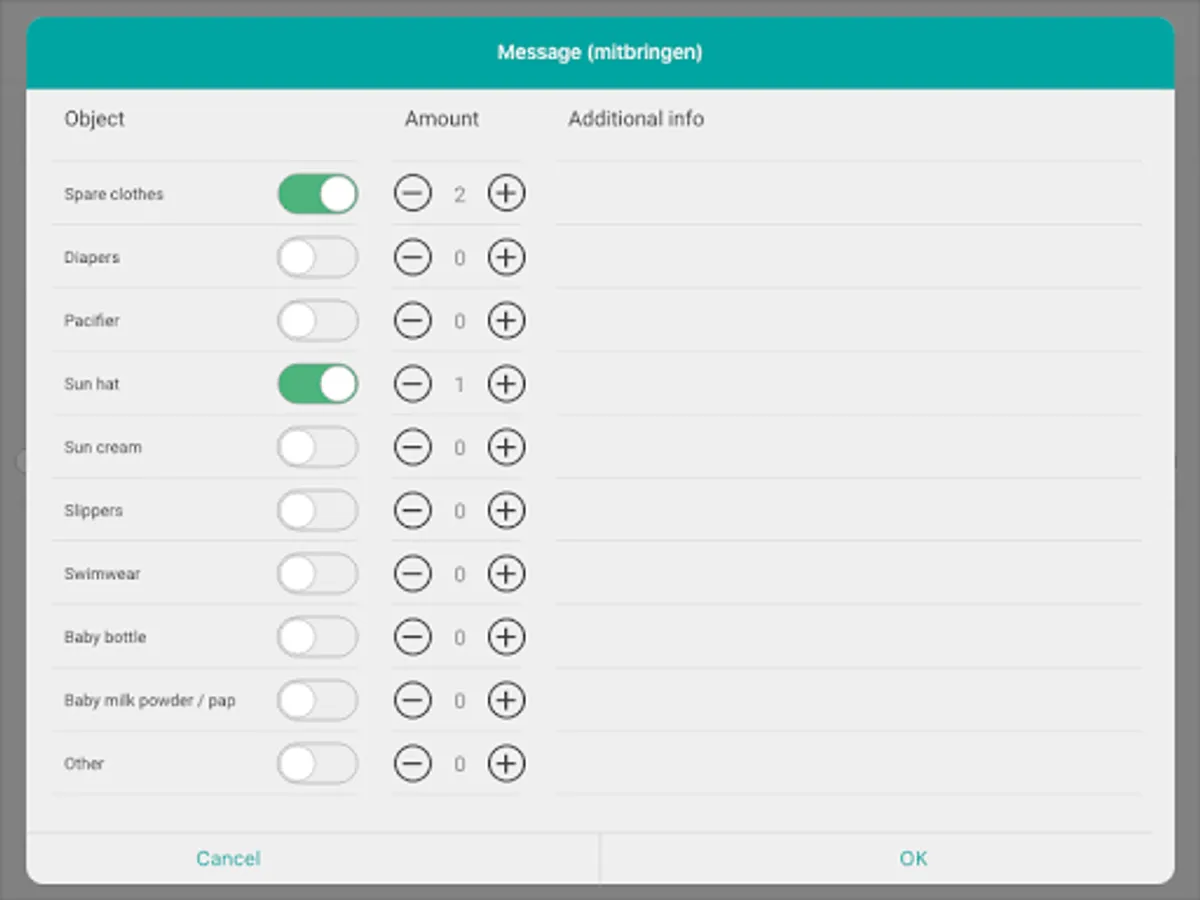Click the Pacifier additional info field
This screenshot has width=1200, height=900.
pyautogui.click(x=849, y=320)
